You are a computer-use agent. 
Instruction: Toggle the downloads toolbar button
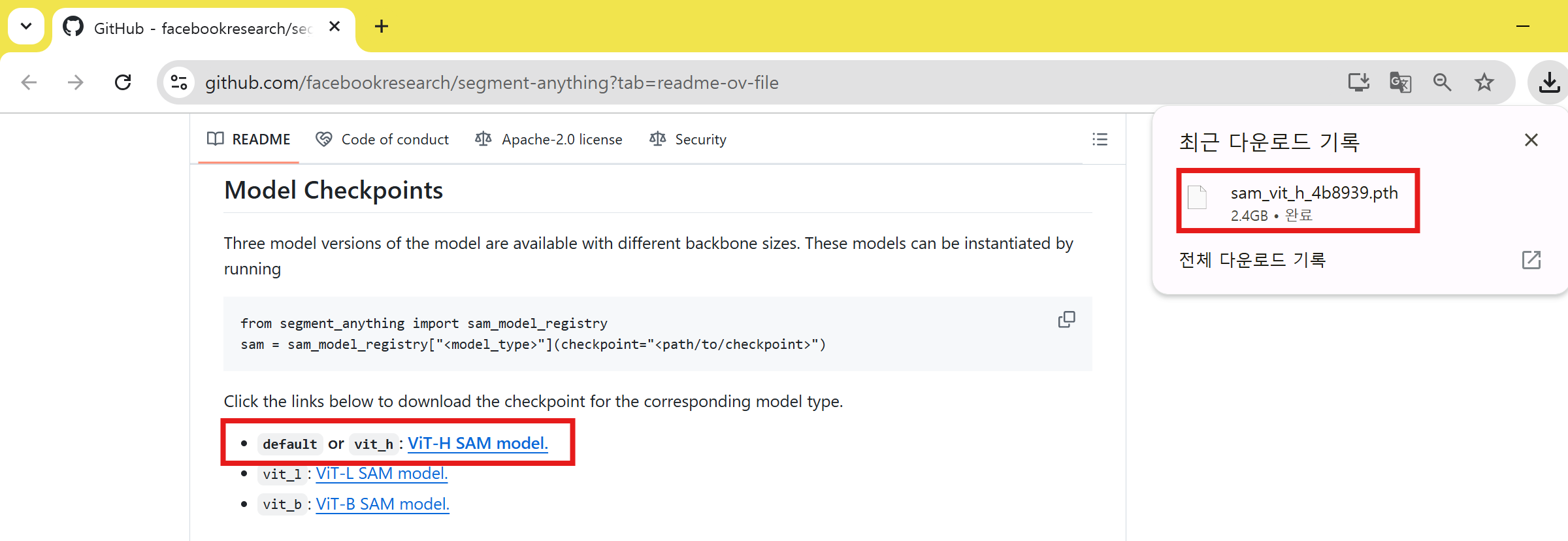[x=1548, y=82]
